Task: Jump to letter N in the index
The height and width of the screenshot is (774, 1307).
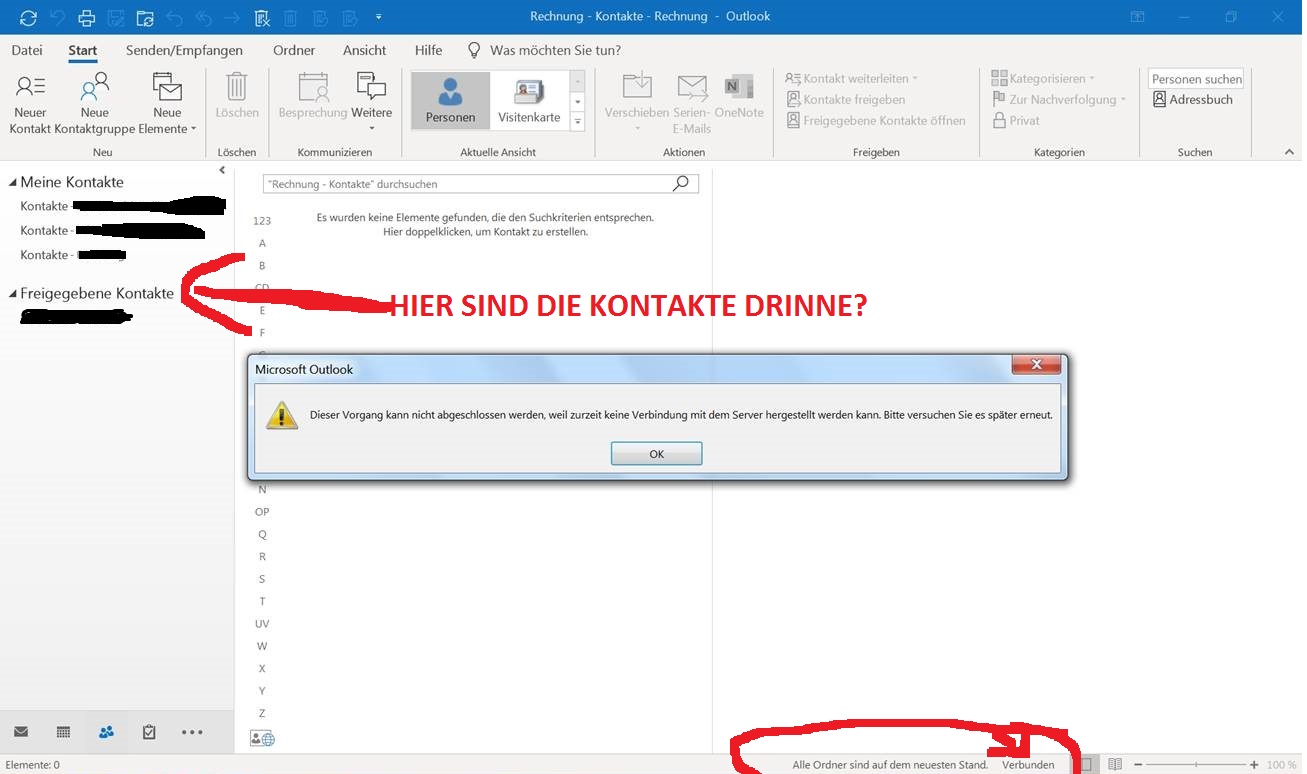Action: coord(262,489)
